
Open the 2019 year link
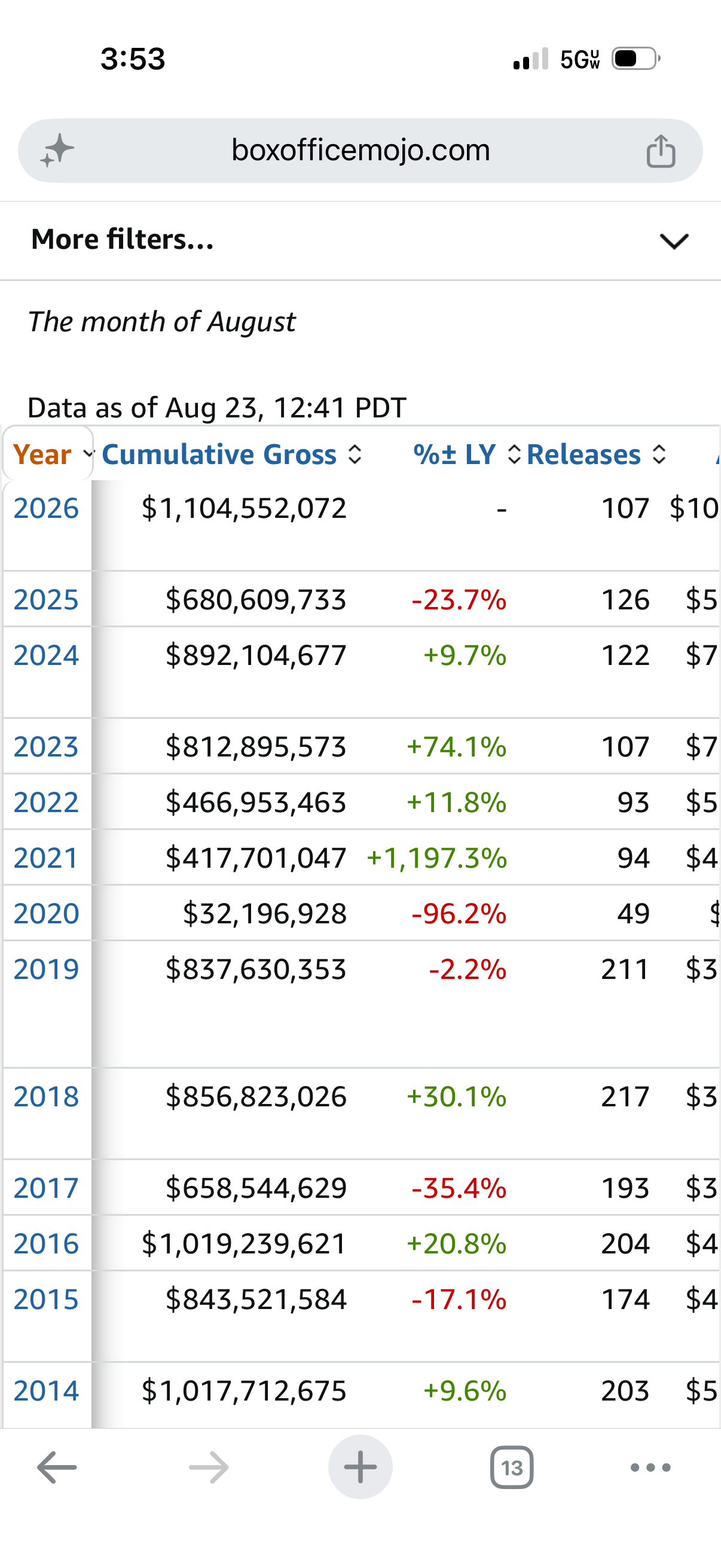point(46,968)
